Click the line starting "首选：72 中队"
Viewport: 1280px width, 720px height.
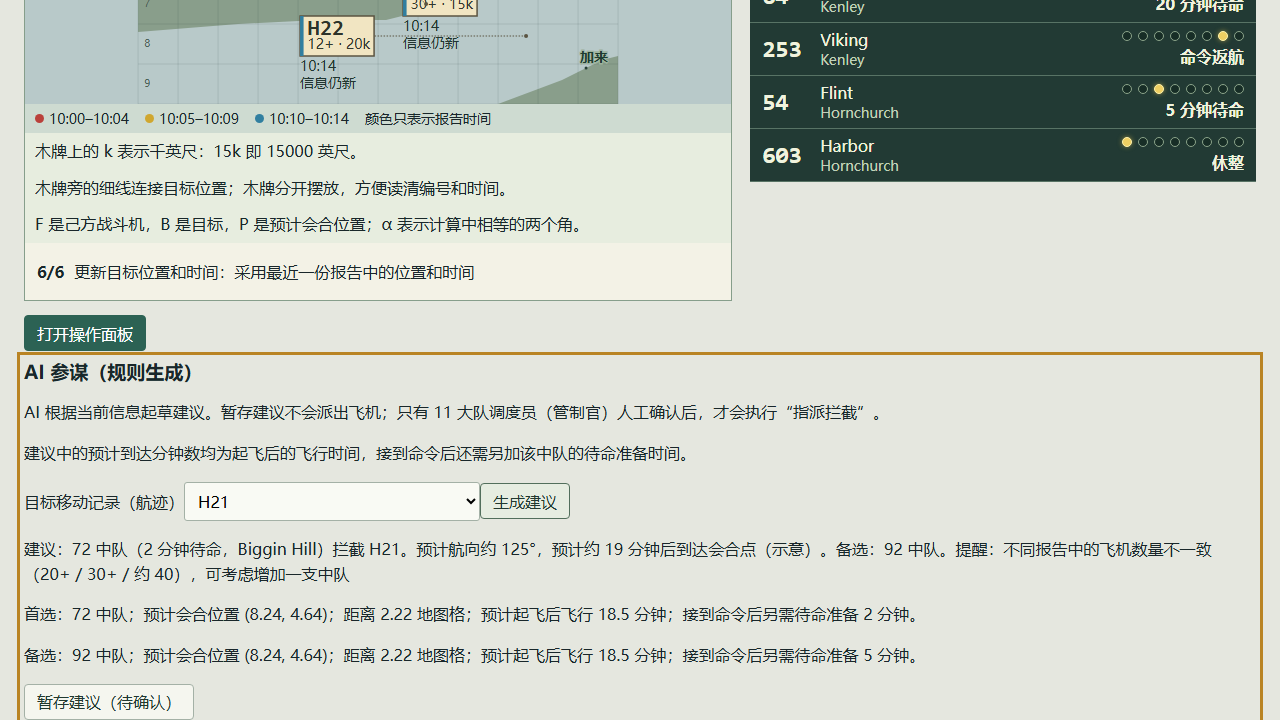pyautogui.click(x=472, y=615)
